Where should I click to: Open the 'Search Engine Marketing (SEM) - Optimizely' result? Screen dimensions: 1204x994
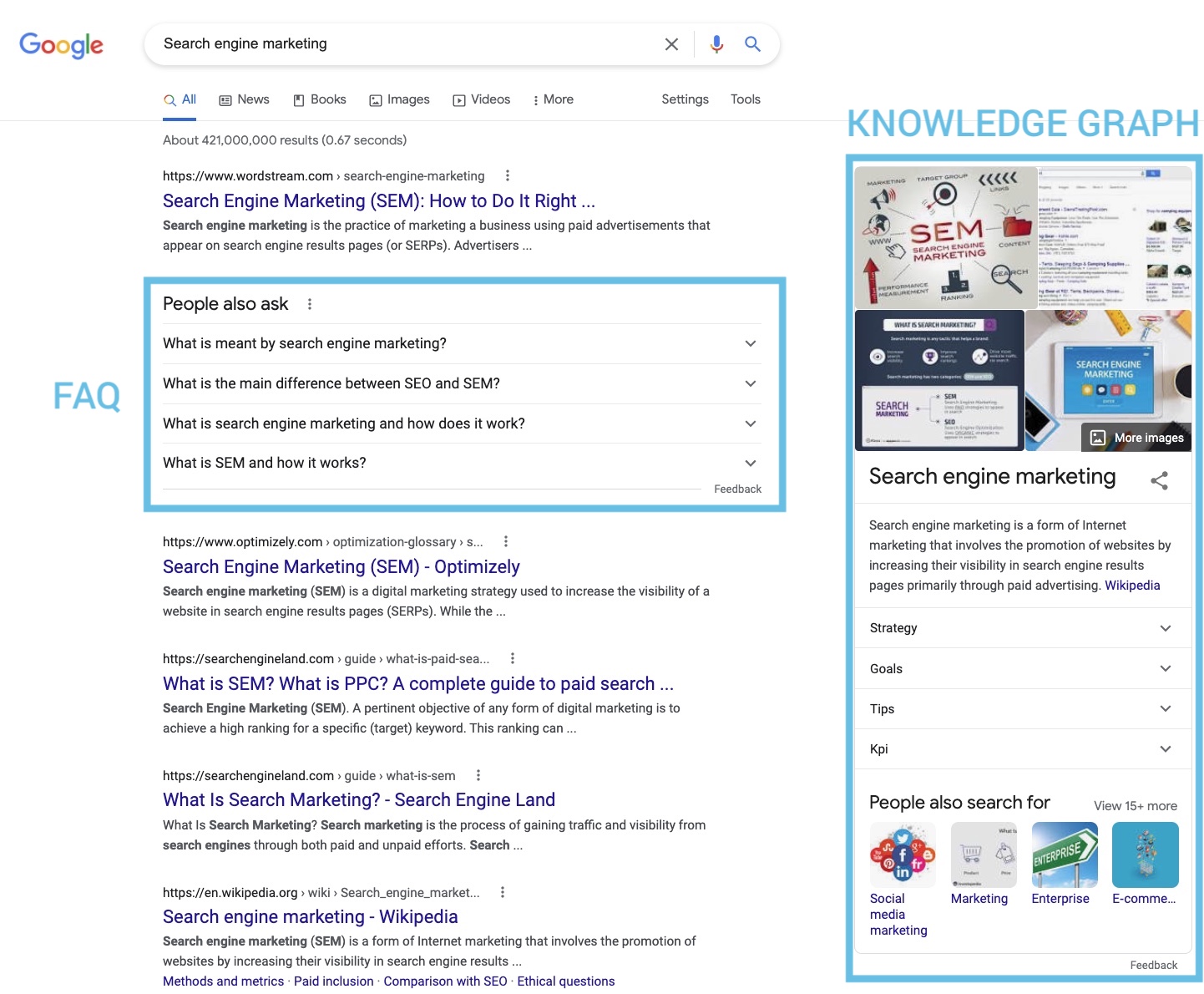click(341, 567)
